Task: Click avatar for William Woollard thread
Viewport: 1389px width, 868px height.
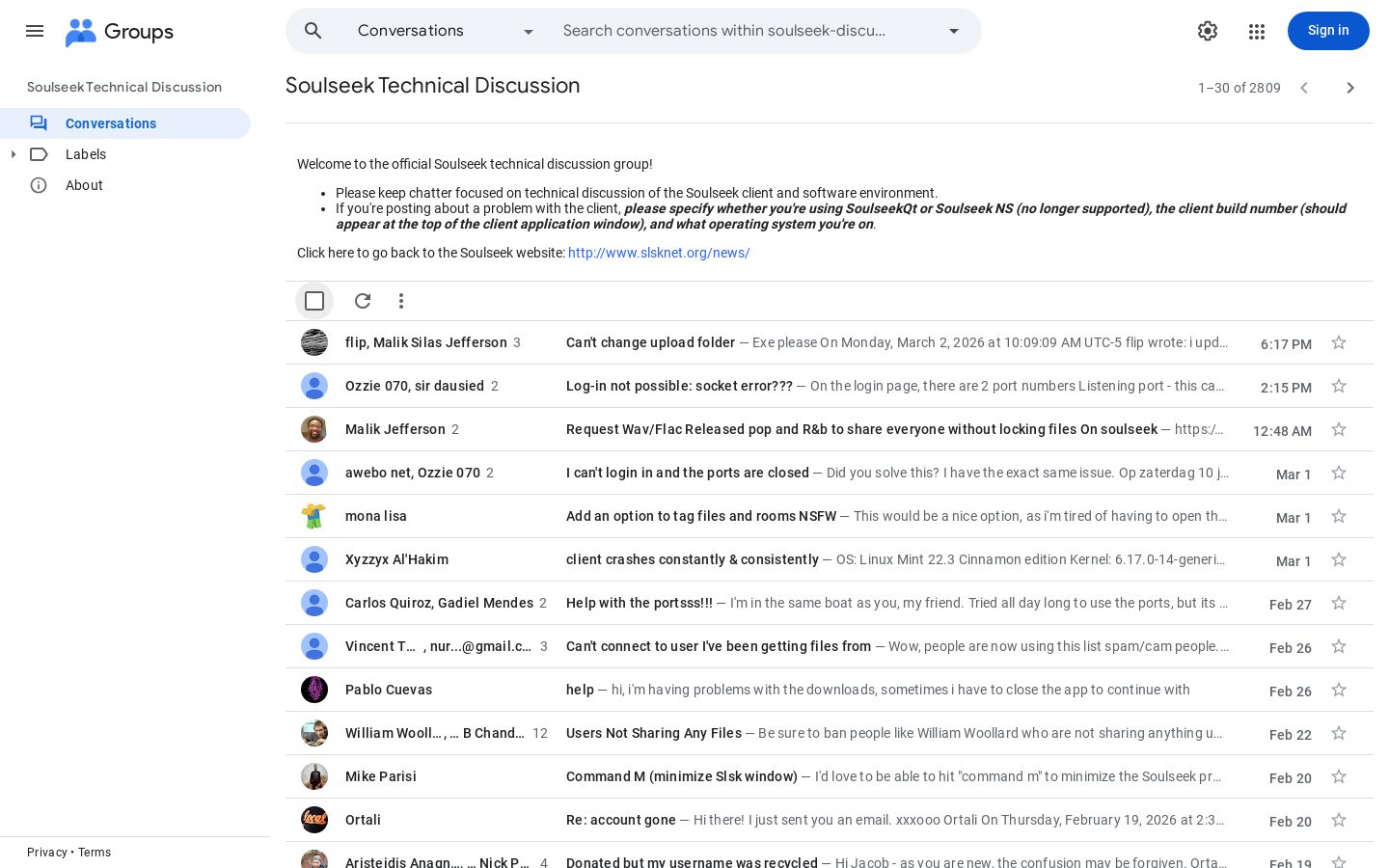Action: click(x=314, y=733)
